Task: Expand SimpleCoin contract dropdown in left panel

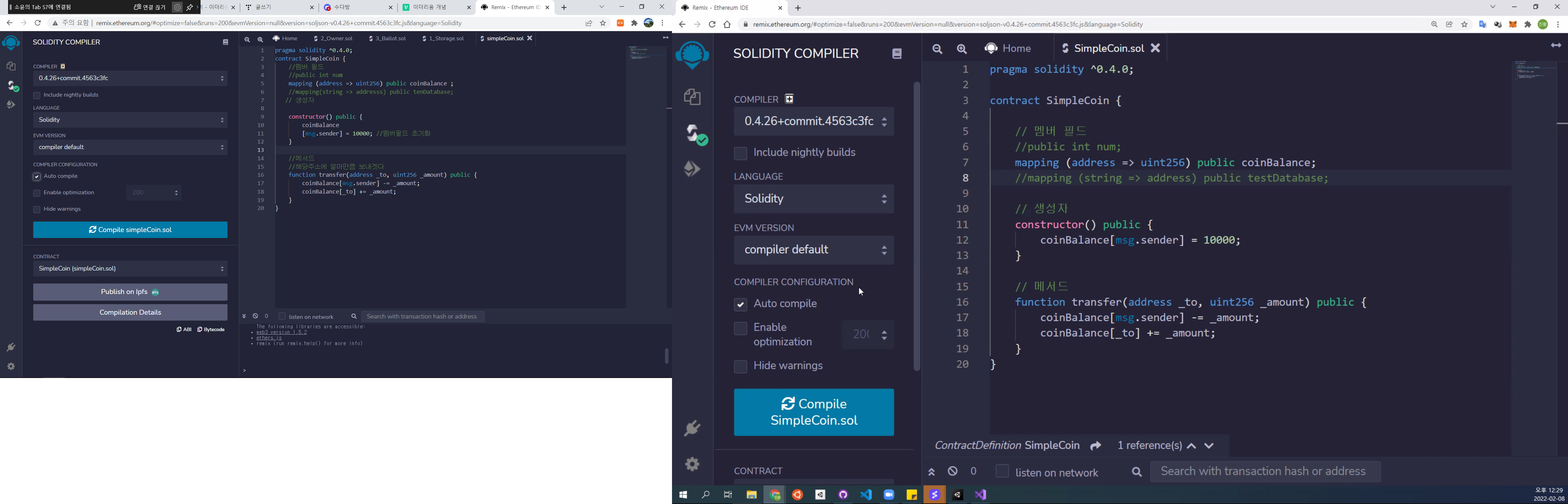Action: click(x=129, y=268)
